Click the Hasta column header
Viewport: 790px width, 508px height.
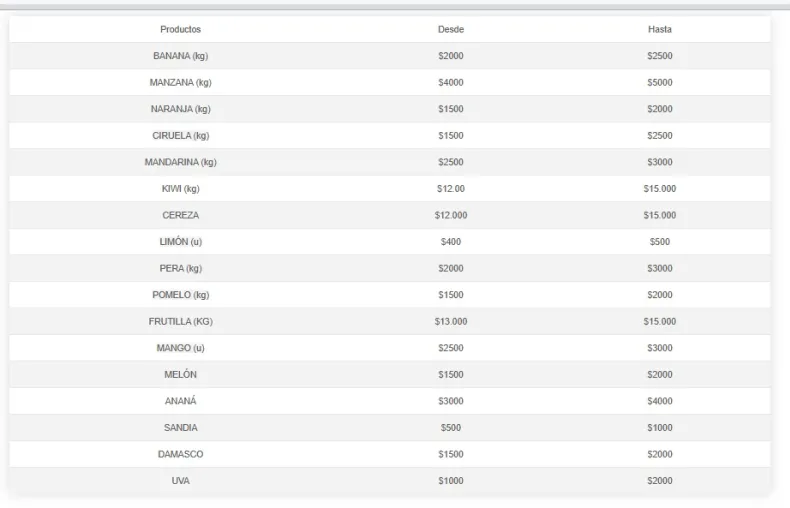click(x=660, y=29)
